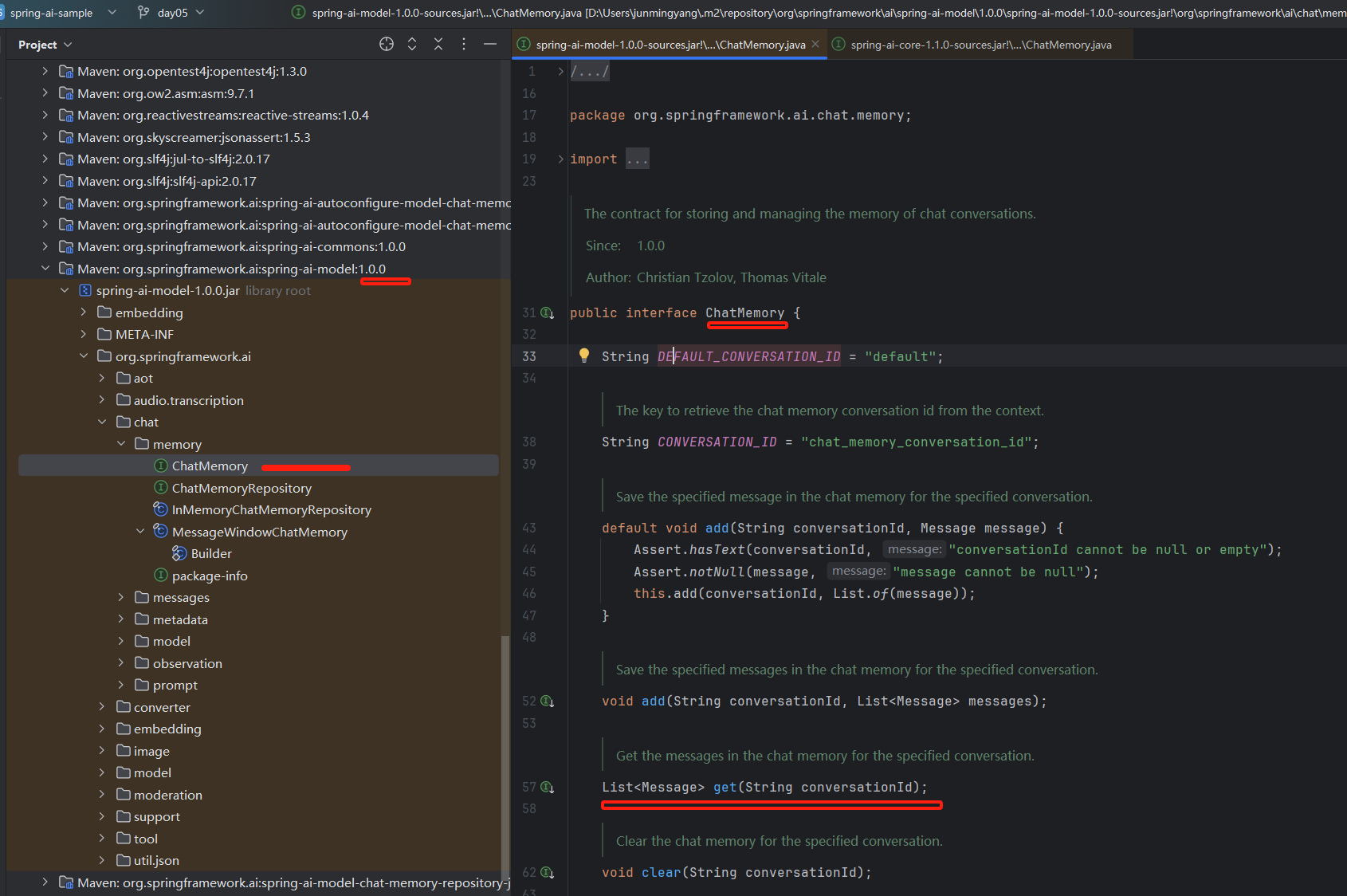This screenshot has width=1347, height=896.
Task: Select ChatMemoryRepository in the project tree
Action: [242, 488]
